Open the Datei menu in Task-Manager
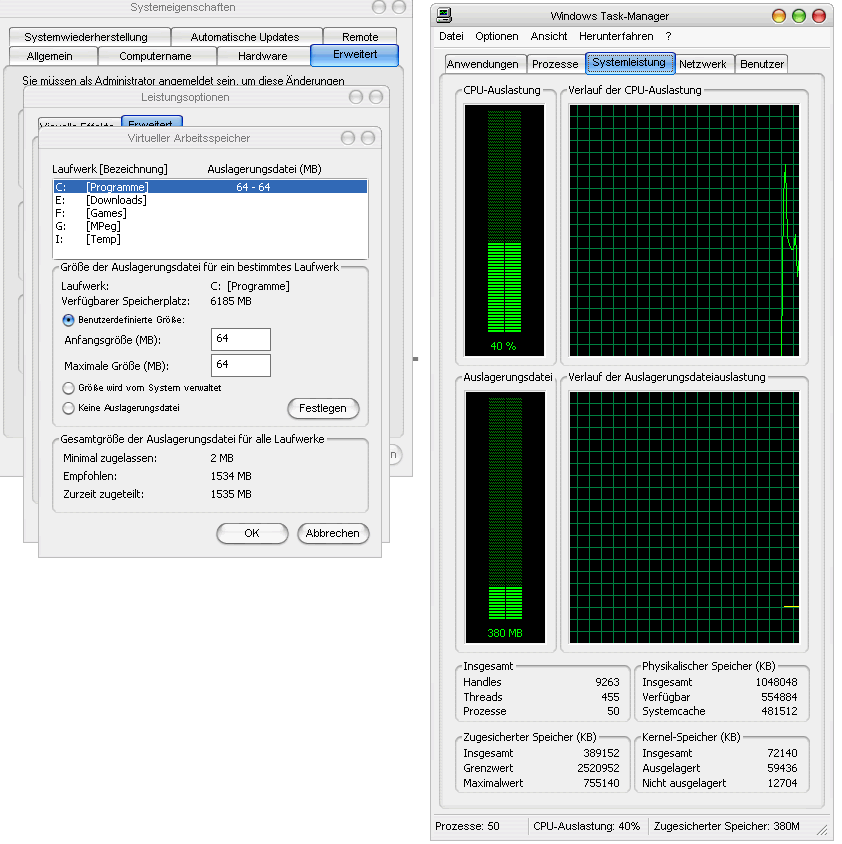842x844 pixels. click(x=451, y=36)
